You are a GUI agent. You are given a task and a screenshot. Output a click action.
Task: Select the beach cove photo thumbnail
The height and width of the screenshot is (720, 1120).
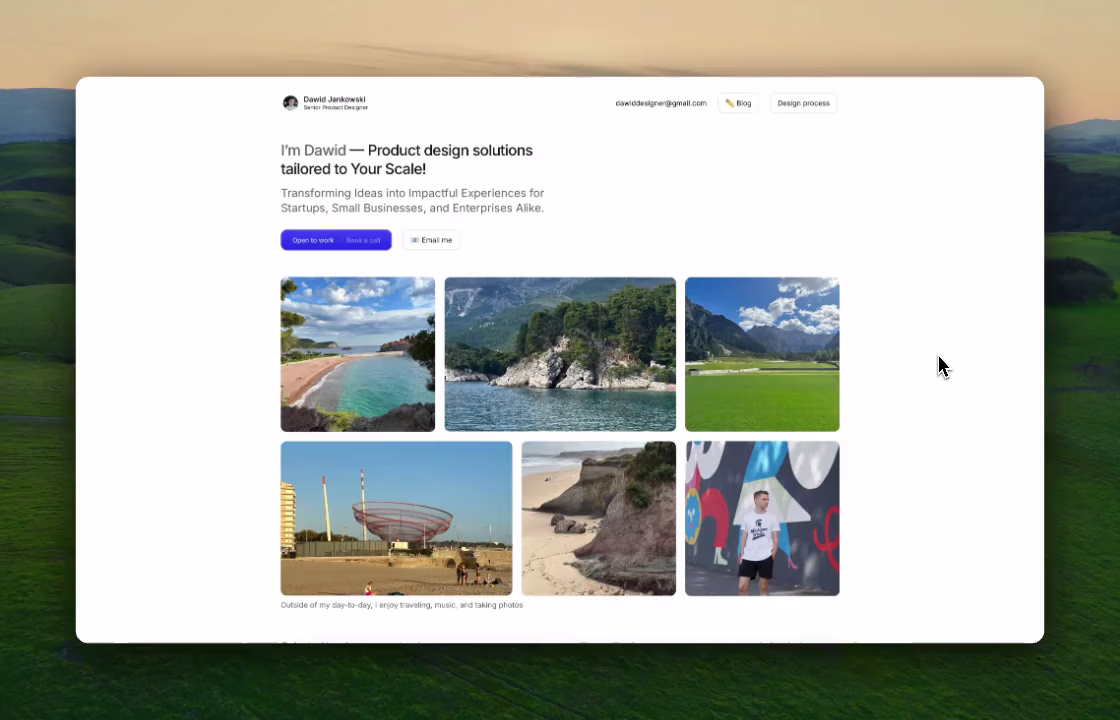pyautogui.click(x=357, y=354)
